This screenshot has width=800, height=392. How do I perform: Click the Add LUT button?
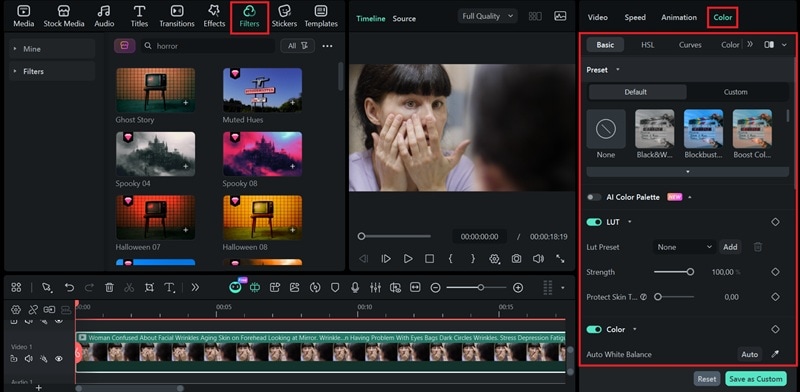(x=730, y=247)
